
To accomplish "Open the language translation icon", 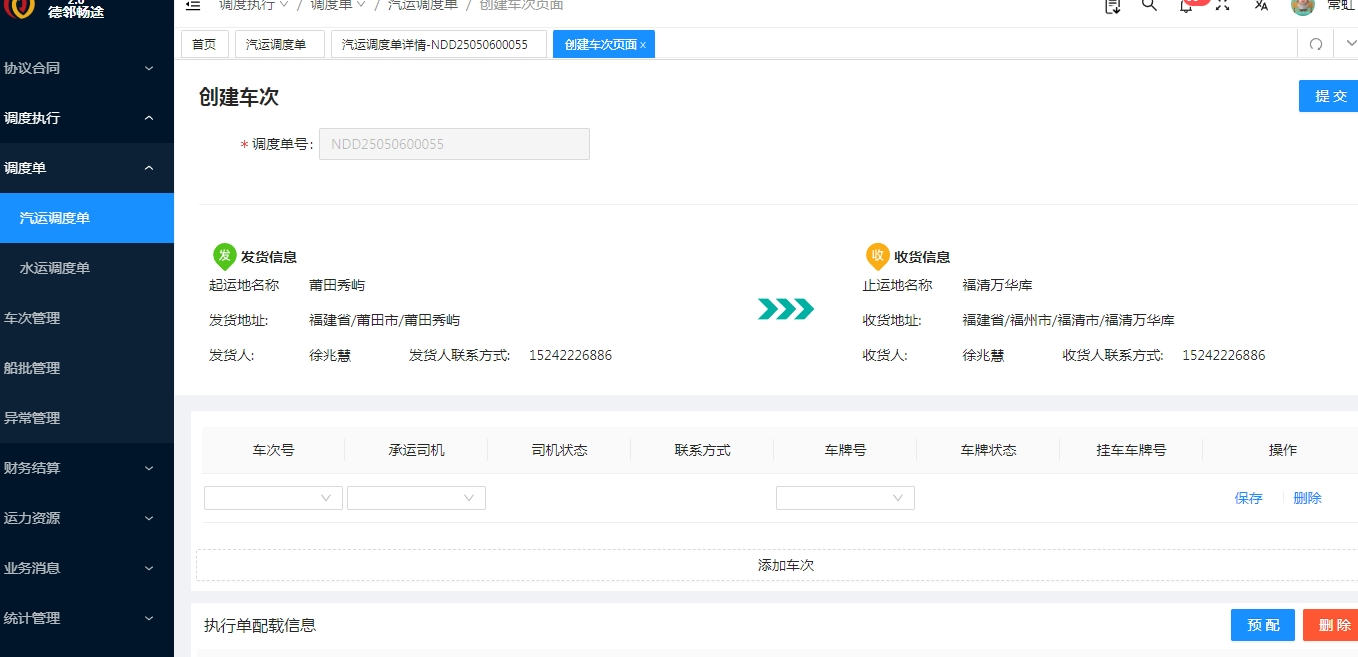I will coord(1261,5).
